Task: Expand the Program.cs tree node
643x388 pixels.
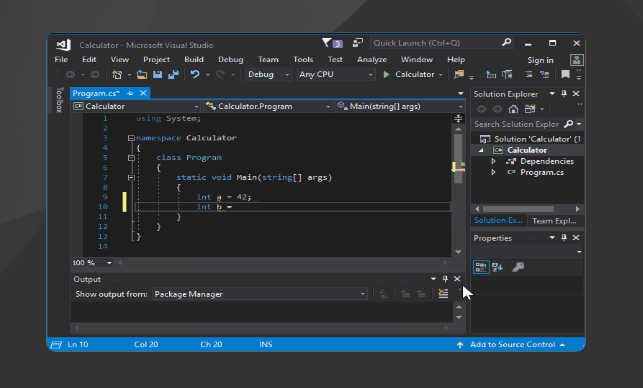Action: 493,172
